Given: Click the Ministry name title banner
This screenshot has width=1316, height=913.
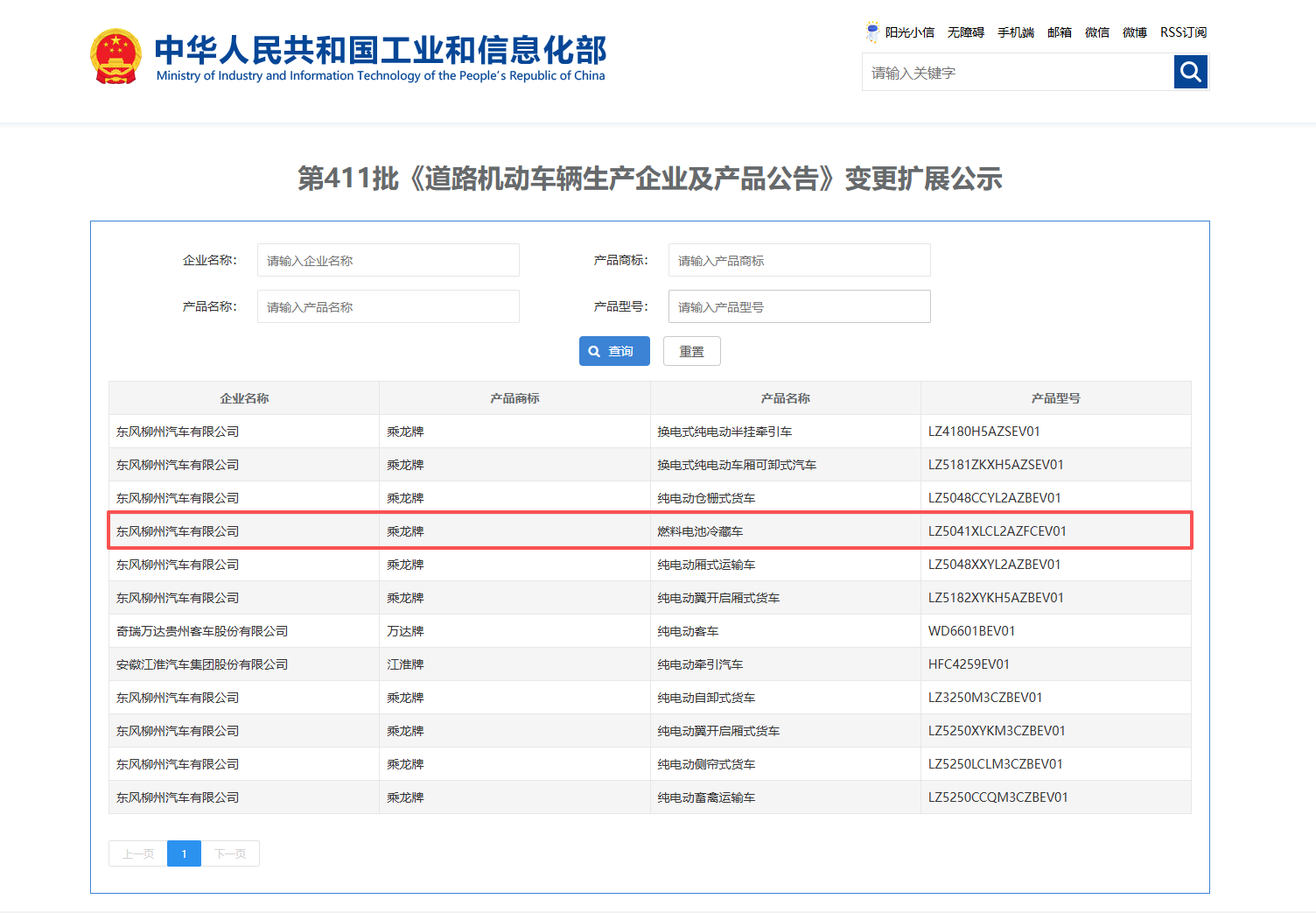Looking at the screenshot, I should 381,59.
